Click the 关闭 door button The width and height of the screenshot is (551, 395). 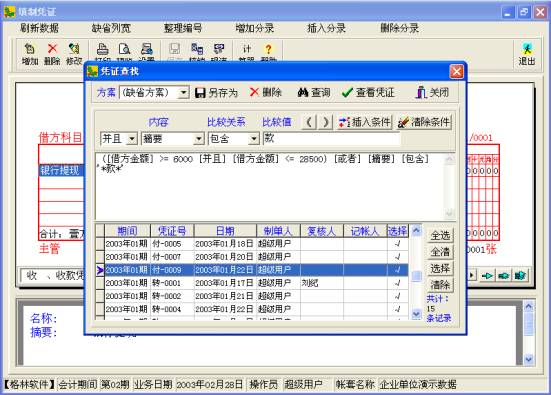[432, 93]
